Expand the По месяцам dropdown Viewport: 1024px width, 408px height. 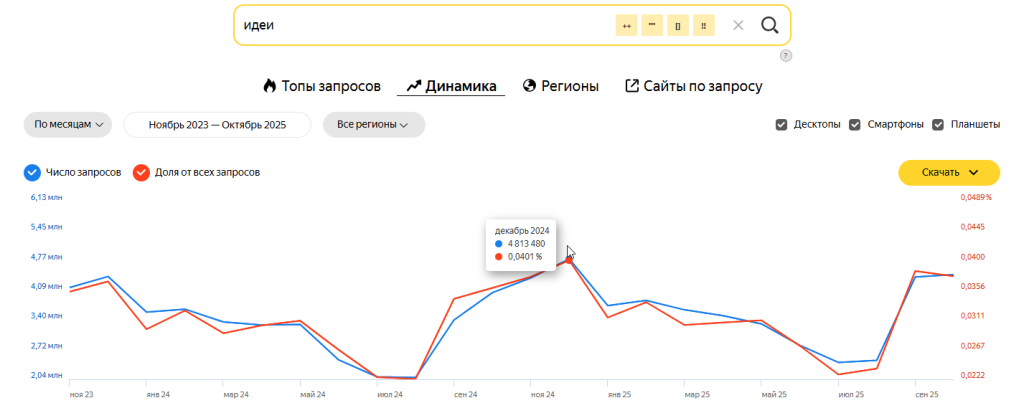pyautogui.click(x=69, y=125)
